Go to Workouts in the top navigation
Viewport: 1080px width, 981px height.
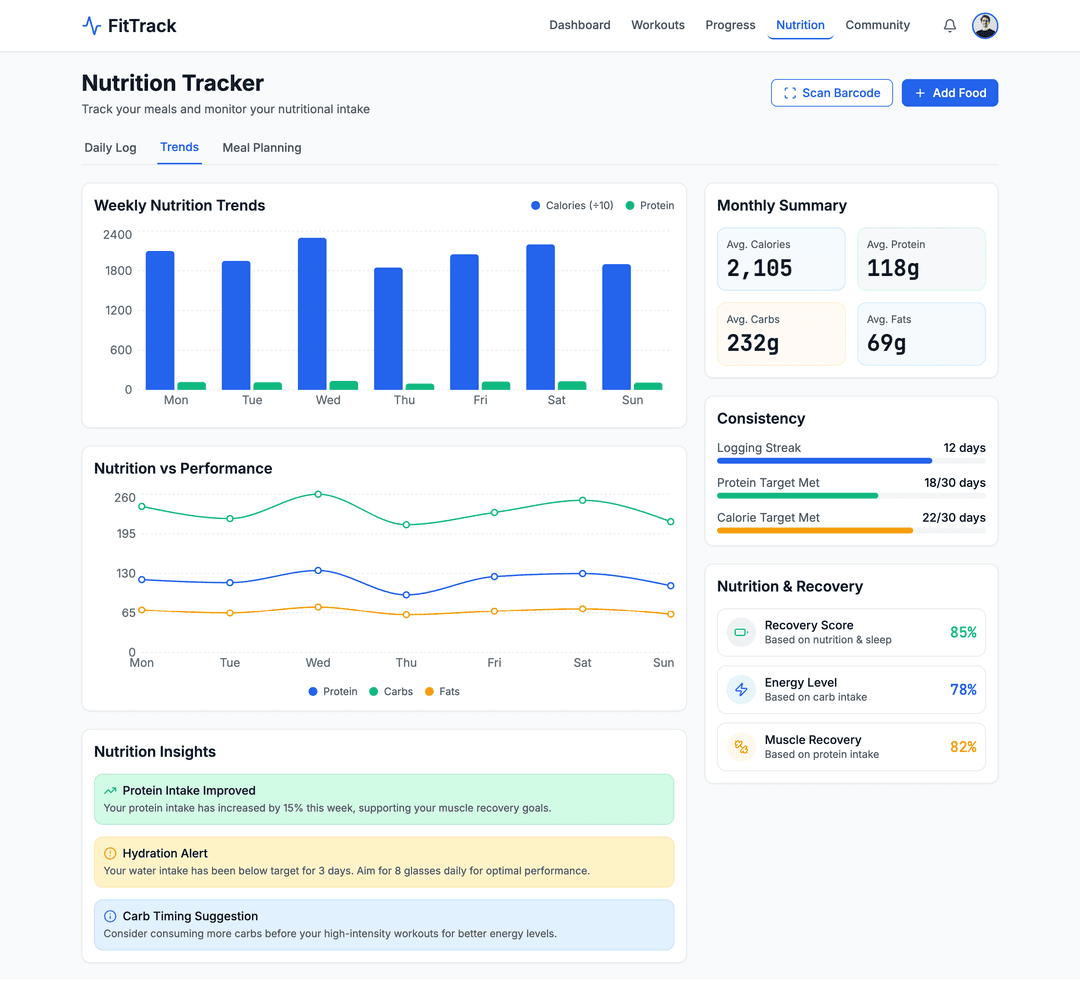(x=658, y=26)
